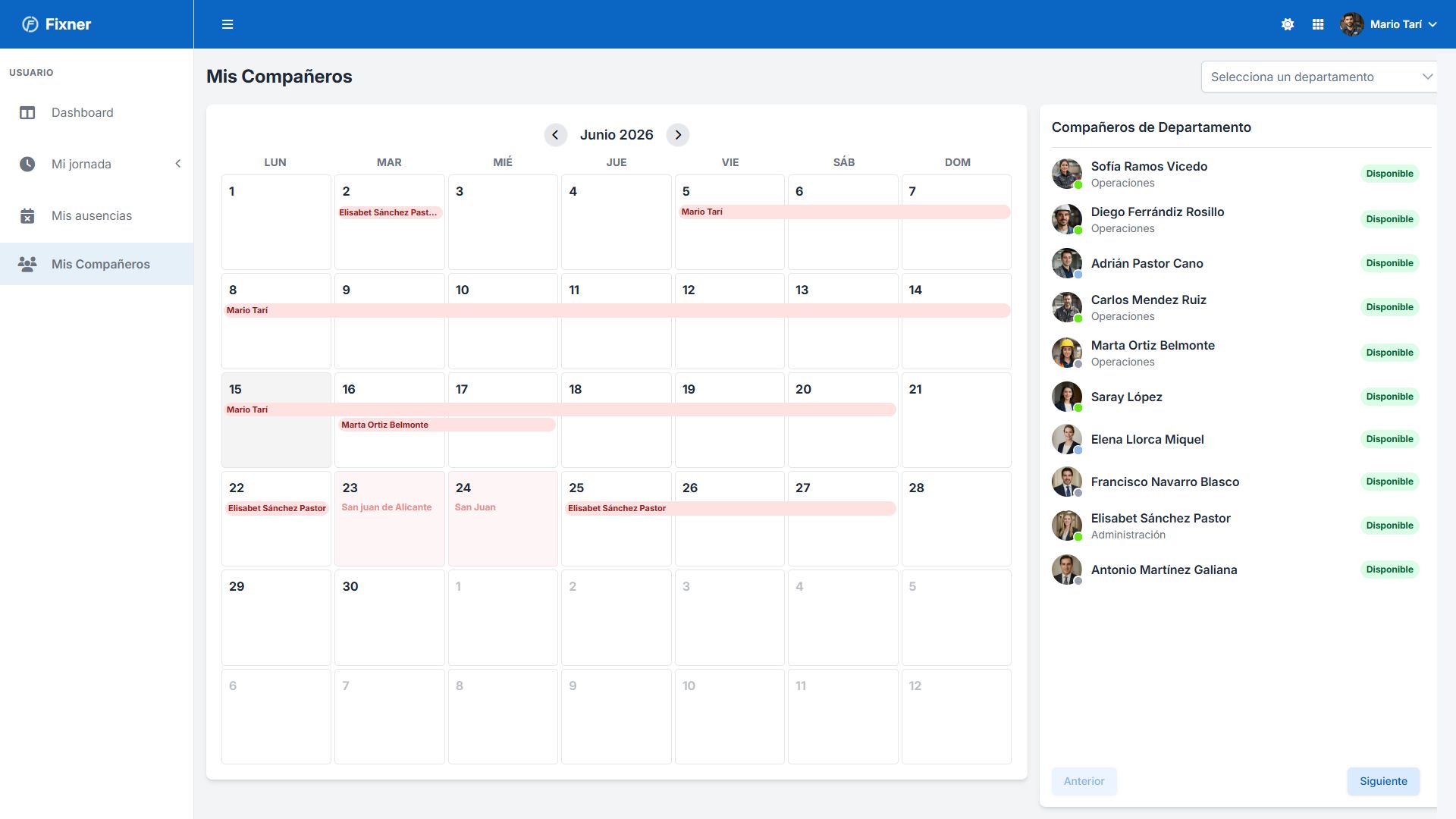Toggle the hamburger sidebar menu
The width and height of the screenshot is (1456, 819).
[227, 24]
